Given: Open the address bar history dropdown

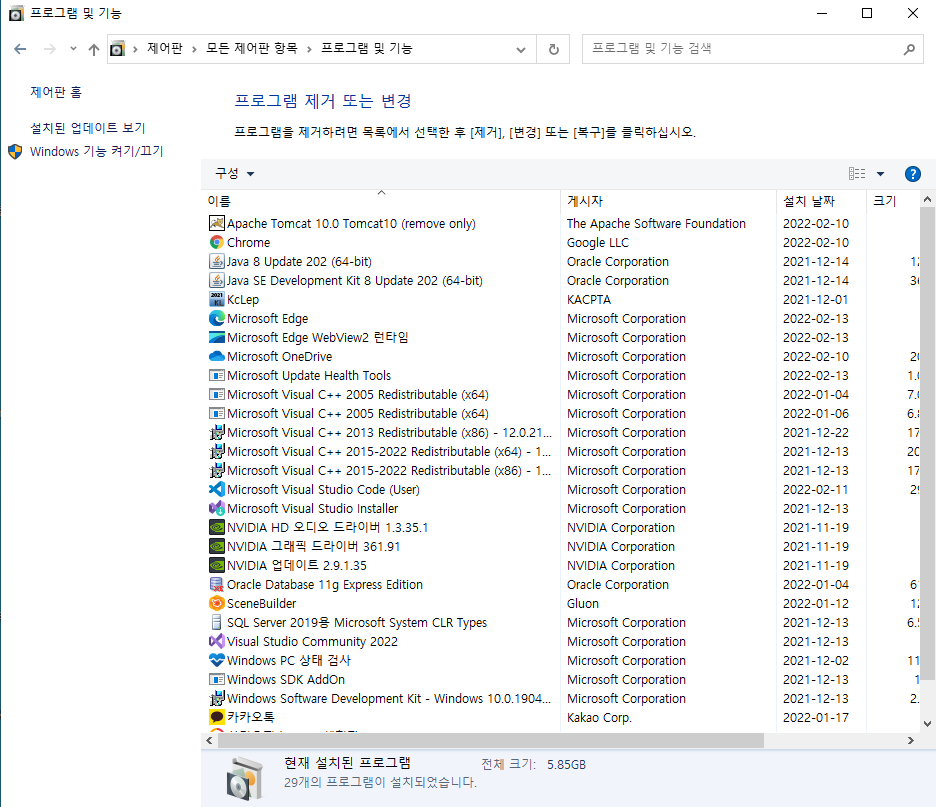Looking at the screenshot, I should point(521,49).
